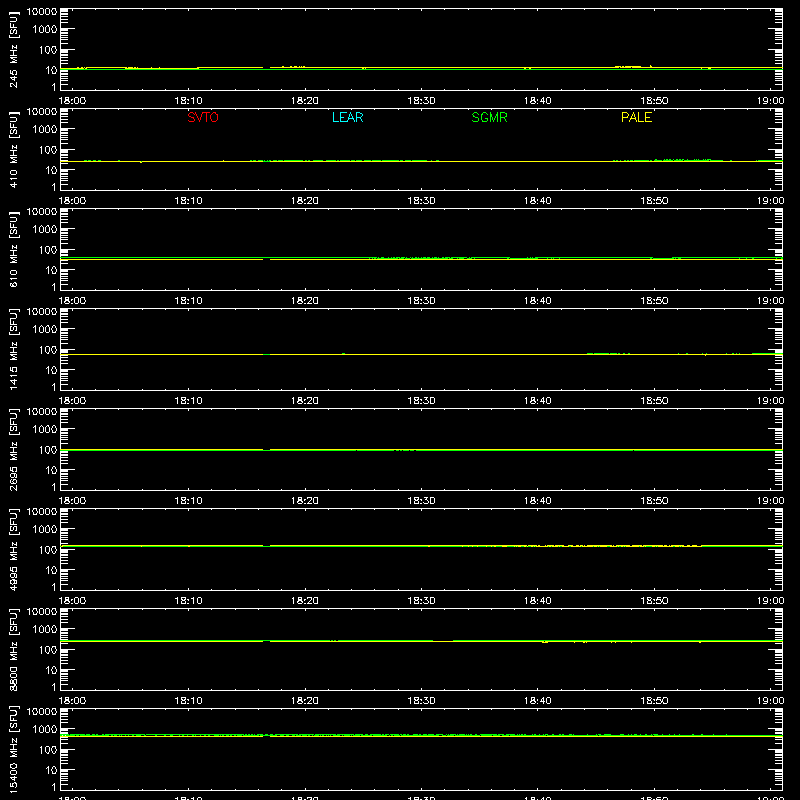The width and height of the screenshot is (800, 800).
Task: Click the cyan LEAR station label
Action: [347, 117]
